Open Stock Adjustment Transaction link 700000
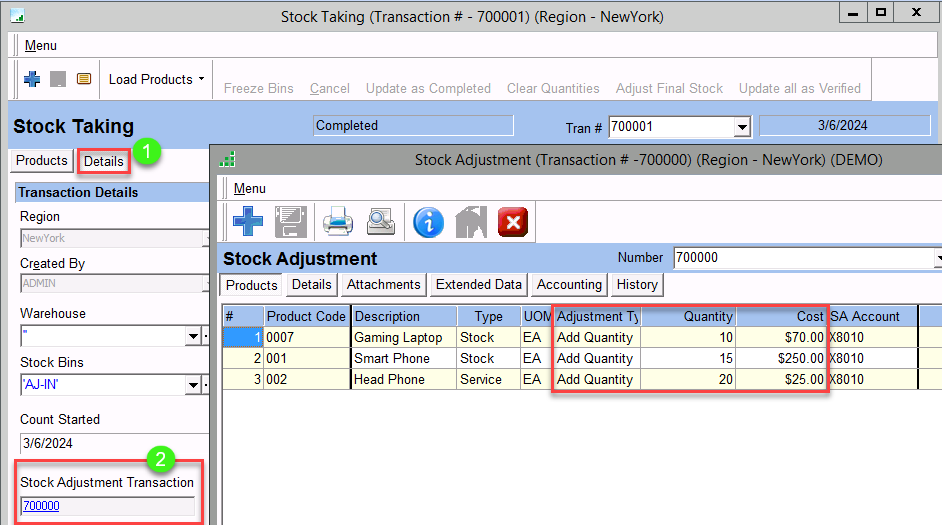Image resolution: width=942 pixels, height=525 pixels. pos(41,506)
